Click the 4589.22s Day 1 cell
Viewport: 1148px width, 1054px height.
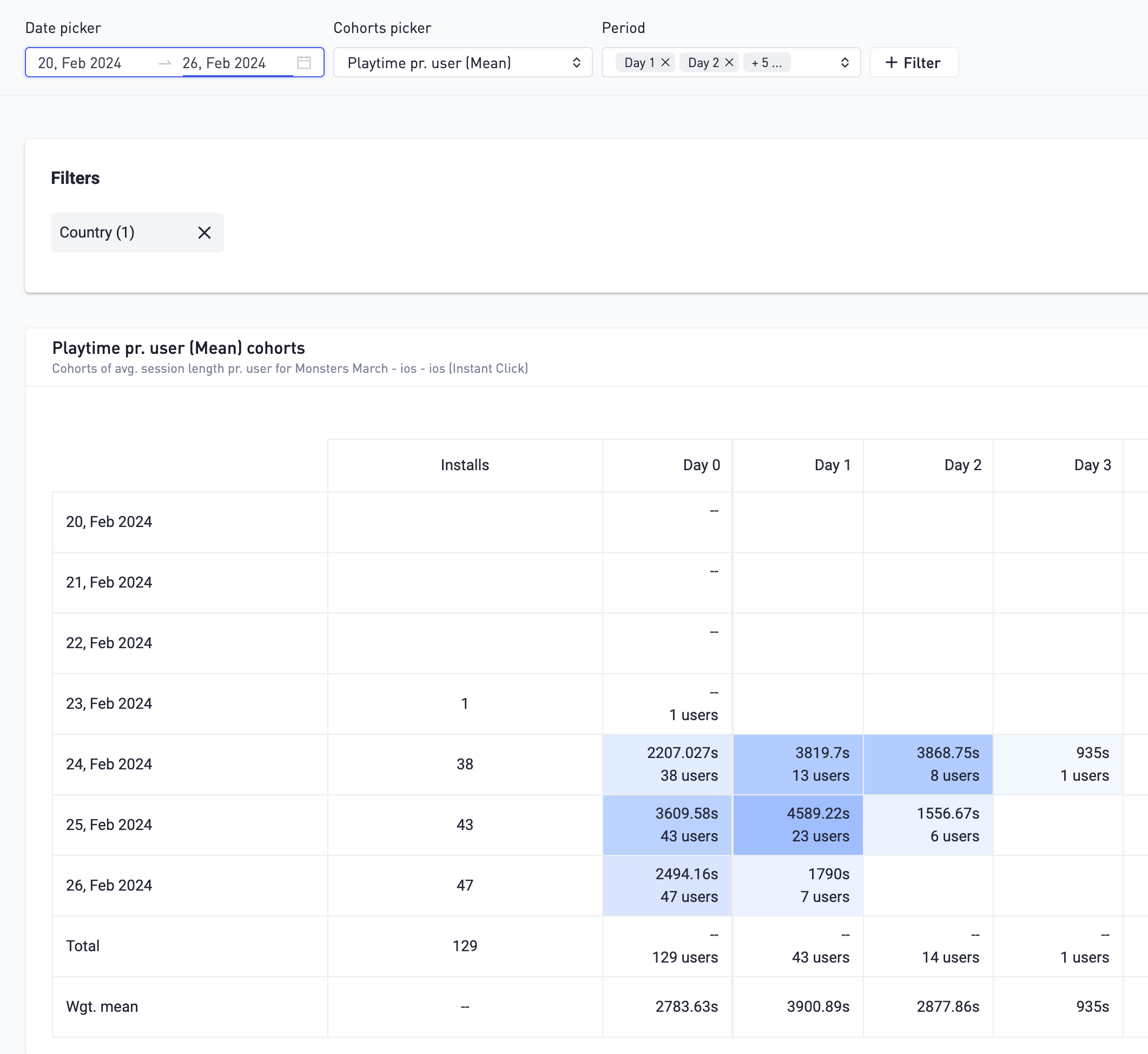click(798, 825)
